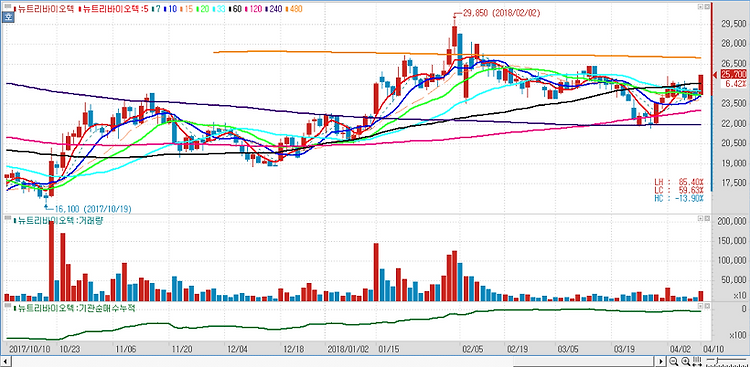Click the 22,000 price axis label
The width and height of the screenshot is (750, 367).
(733, 123)
